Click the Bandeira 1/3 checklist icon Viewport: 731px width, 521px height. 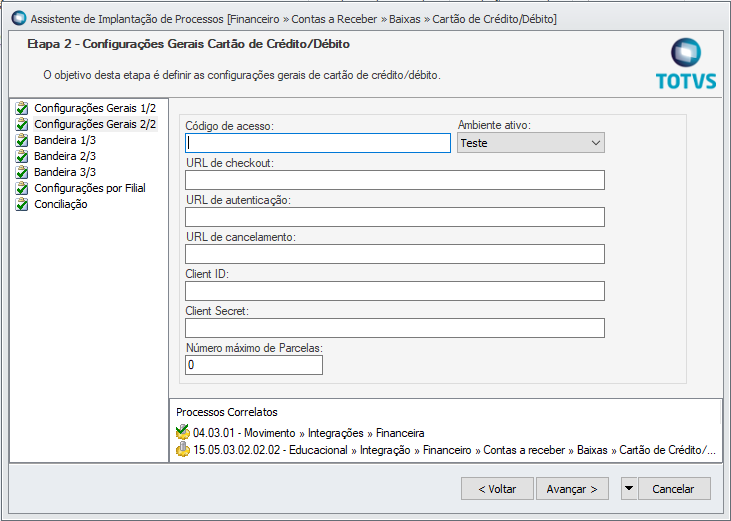tap(22, 140)
